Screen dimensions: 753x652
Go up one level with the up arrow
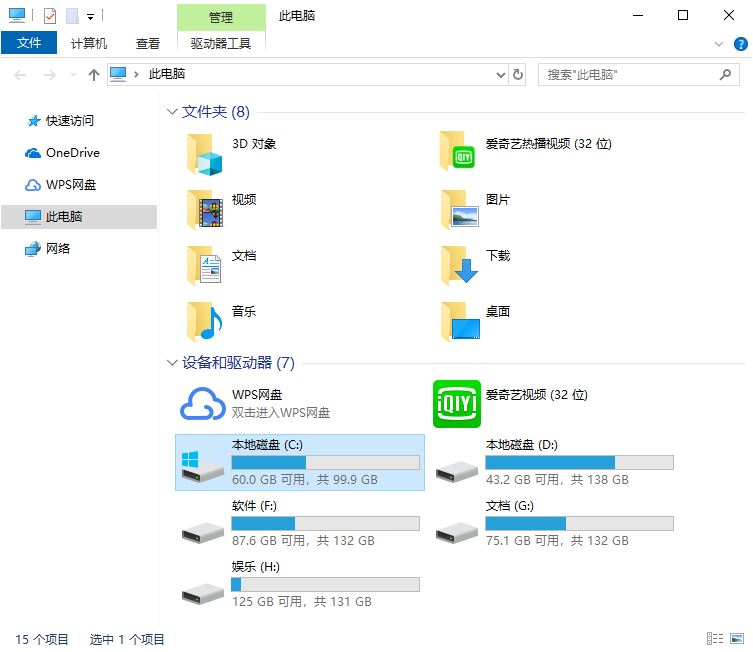(x=94, y=75)
